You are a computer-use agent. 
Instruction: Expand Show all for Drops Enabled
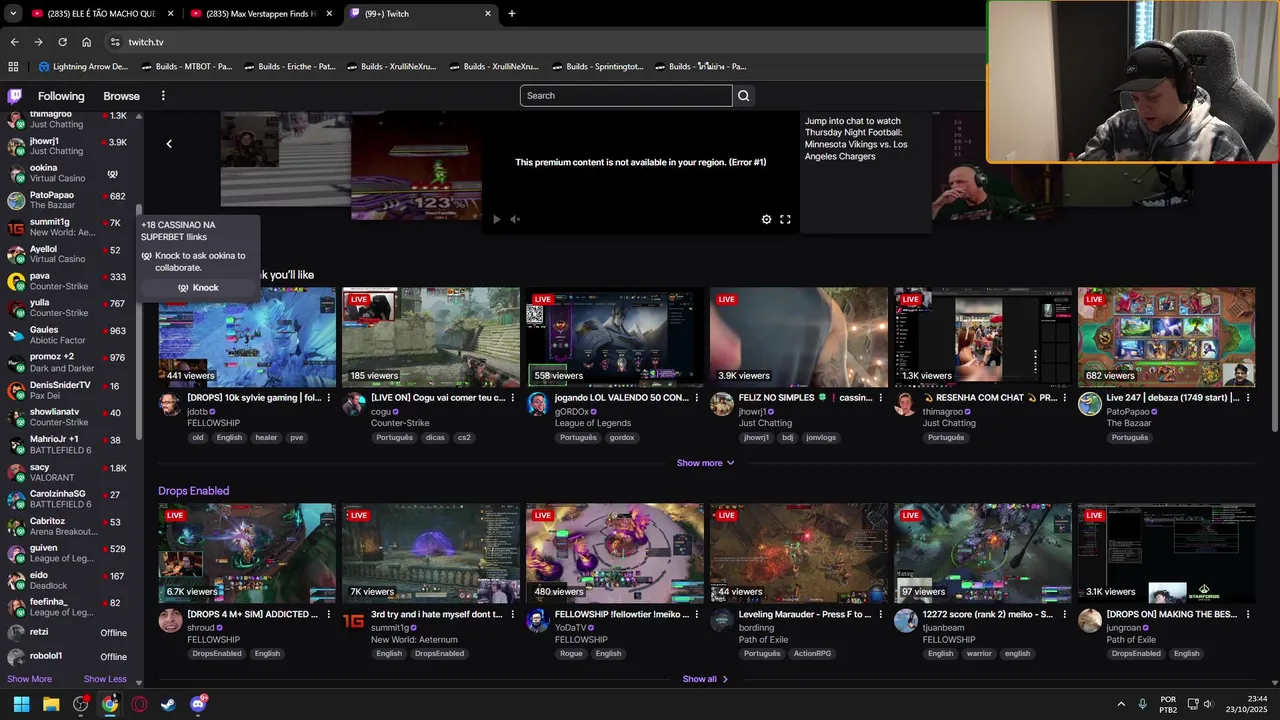[x=705, y=679]
